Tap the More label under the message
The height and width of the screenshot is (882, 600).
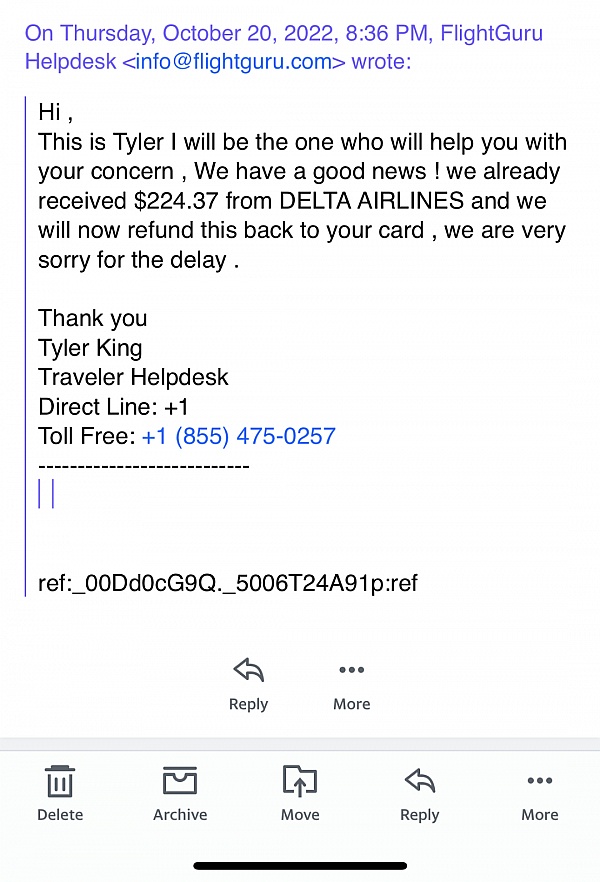point(351,704)
